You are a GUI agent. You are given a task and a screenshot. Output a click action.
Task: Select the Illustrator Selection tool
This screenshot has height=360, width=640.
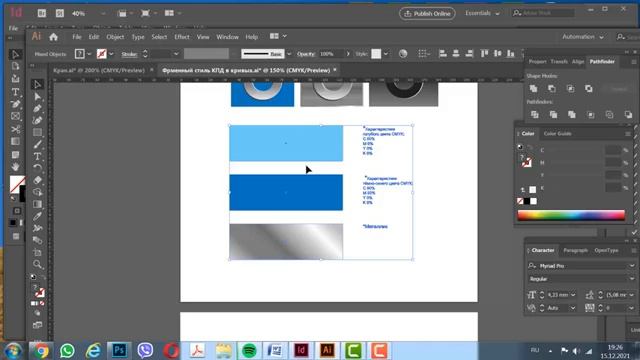37,84
